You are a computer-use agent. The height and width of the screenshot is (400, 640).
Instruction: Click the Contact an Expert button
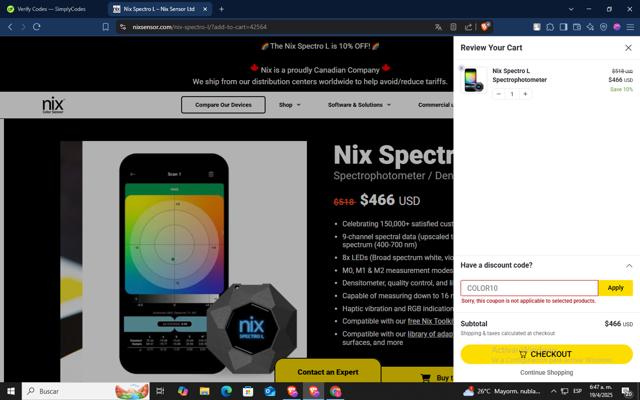click(x=328, y=372)
